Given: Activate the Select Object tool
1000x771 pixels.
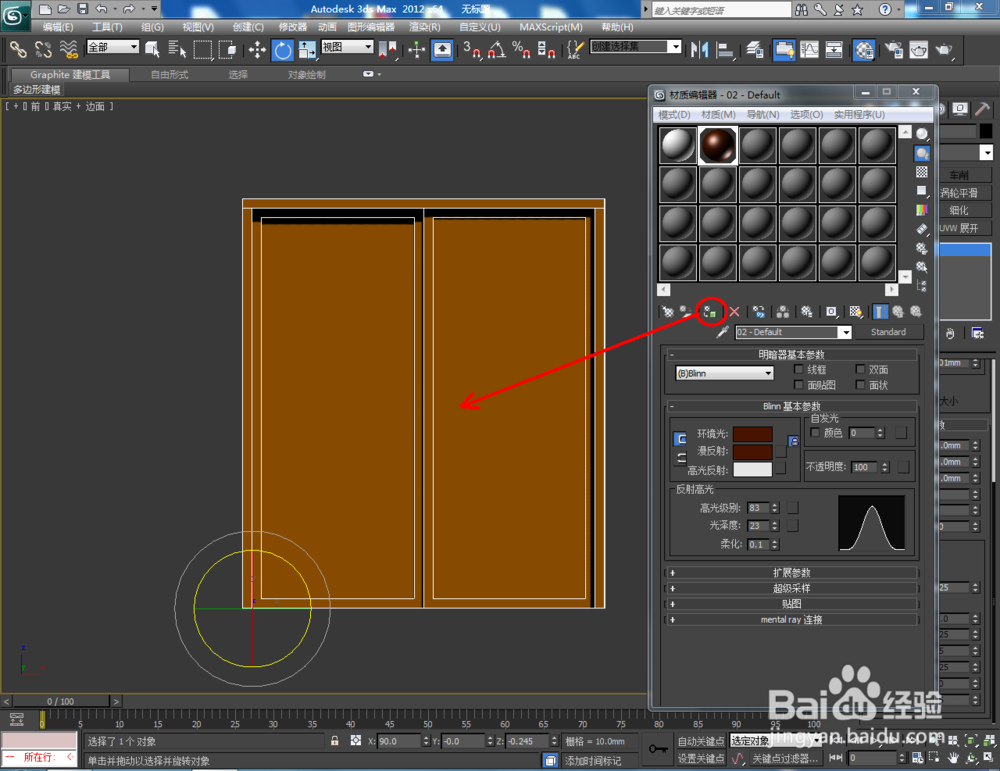Looking at the screenshot, I should pos(152,49).
